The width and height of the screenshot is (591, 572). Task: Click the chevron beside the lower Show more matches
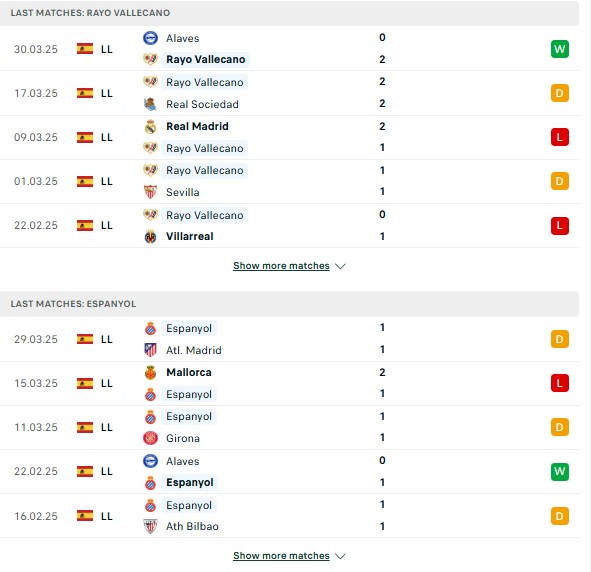340,556
